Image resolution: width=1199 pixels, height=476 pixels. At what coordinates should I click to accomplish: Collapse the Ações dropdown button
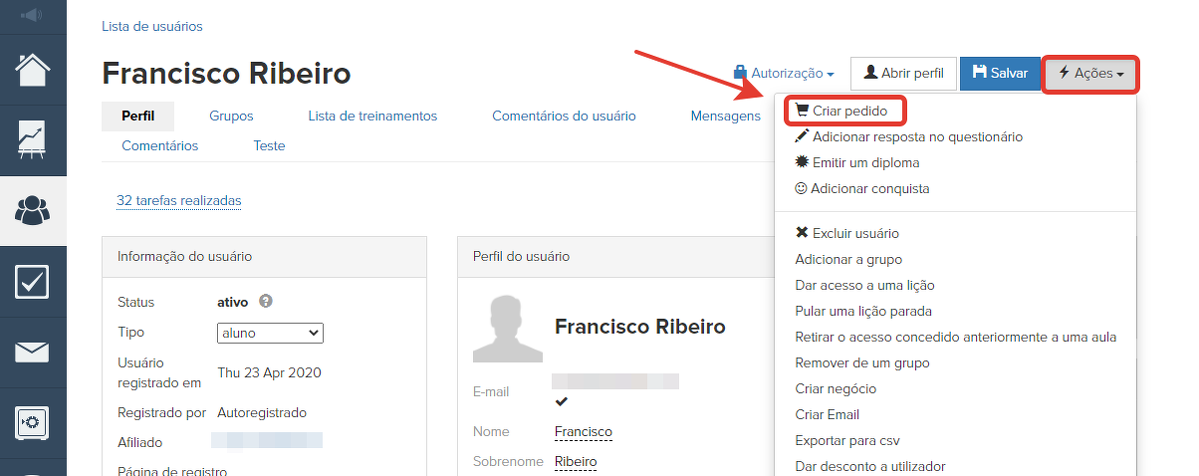(x=1090, y=73)
